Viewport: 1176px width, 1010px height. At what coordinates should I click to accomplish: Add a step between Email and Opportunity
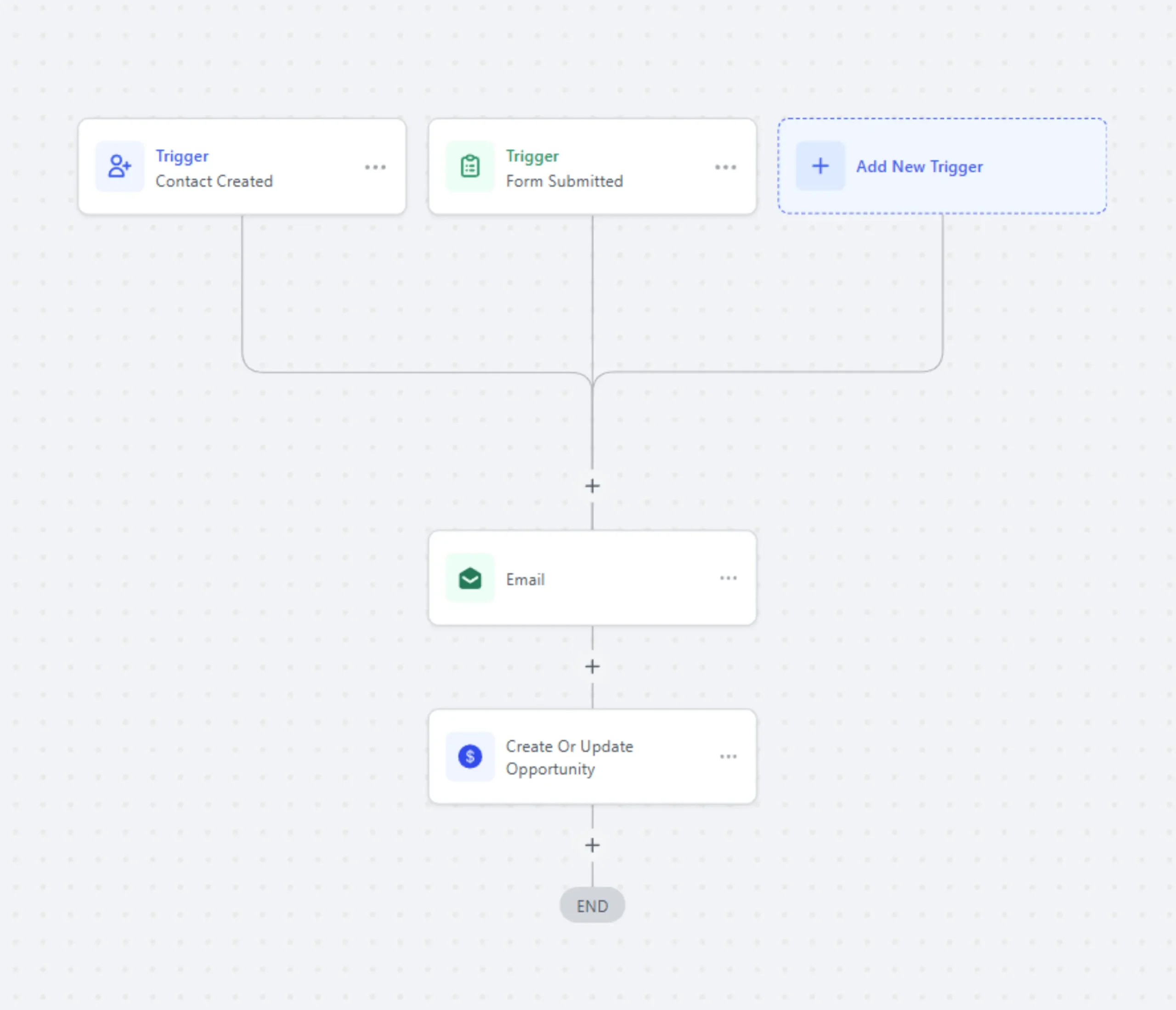[592, 667]
